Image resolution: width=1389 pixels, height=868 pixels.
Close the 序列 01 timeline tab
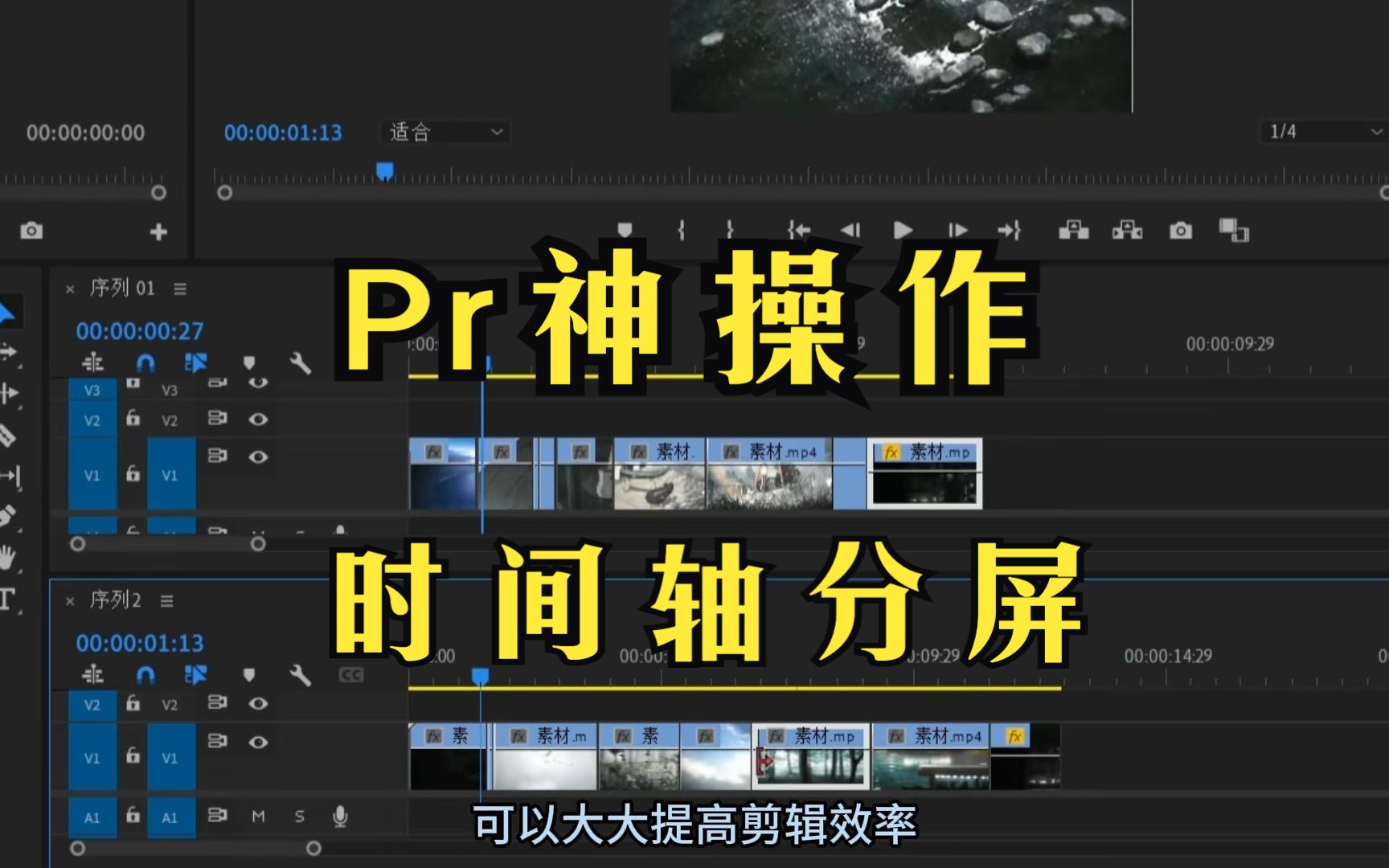(70, 289)
